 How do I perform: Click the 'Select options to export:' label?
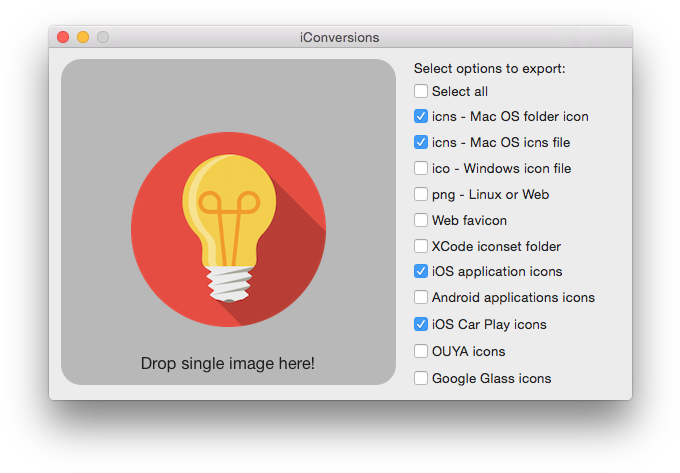[x=490, y=69]
